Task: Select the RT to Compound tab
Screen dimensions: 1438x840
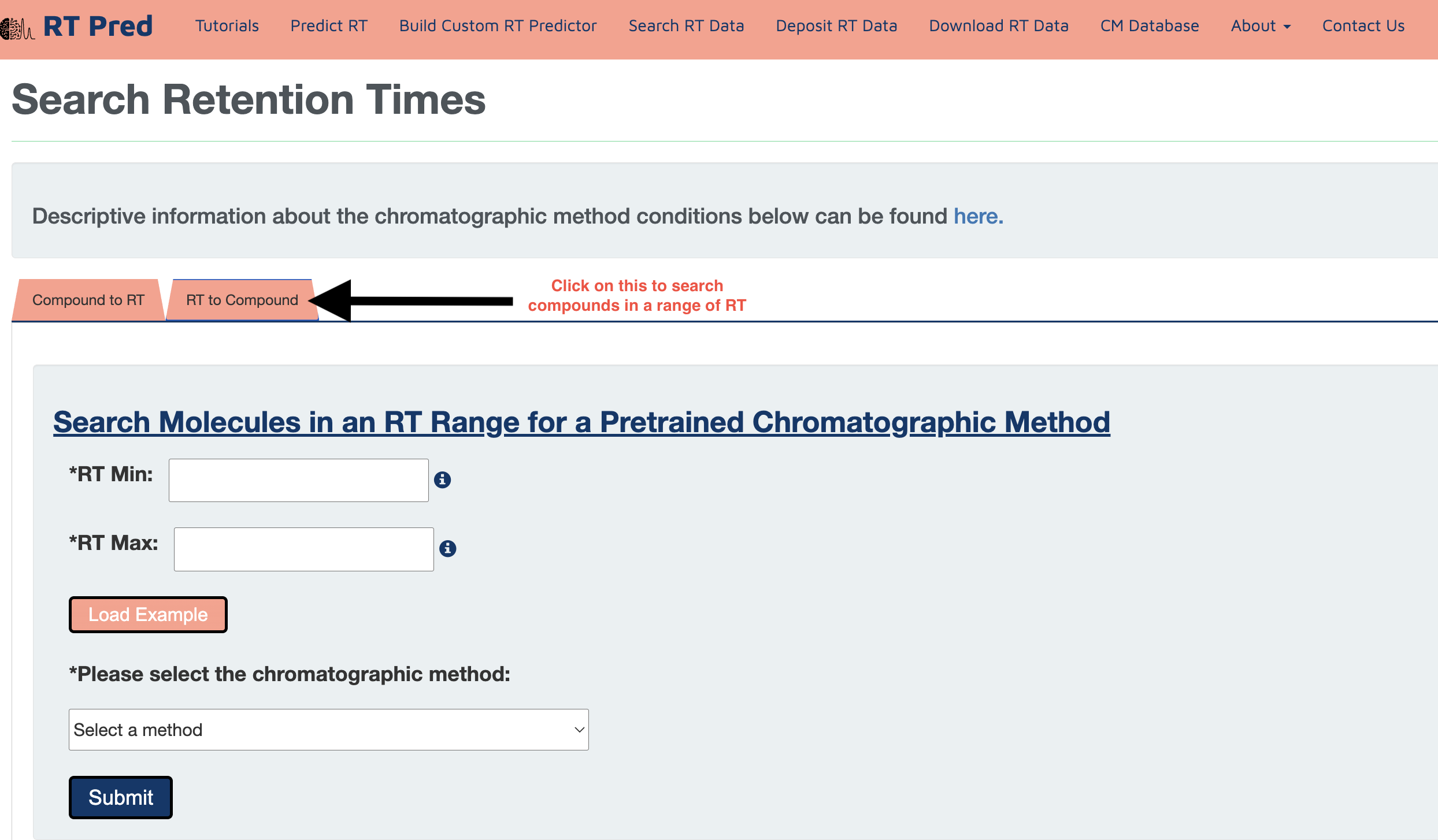Action: 242,300
